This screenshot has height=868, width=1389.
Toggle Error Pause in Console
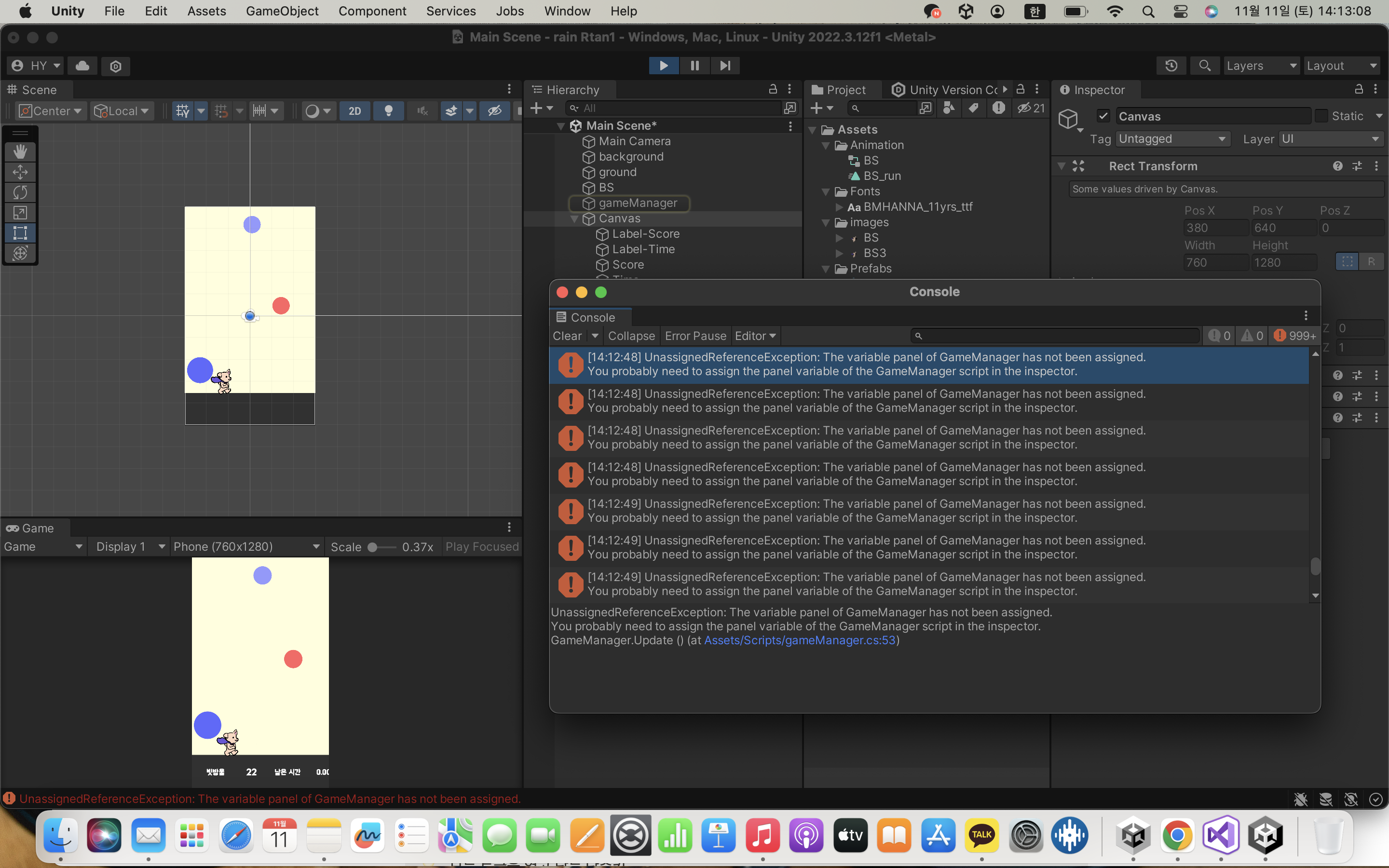pyautogui.click(x=695, y=336)
